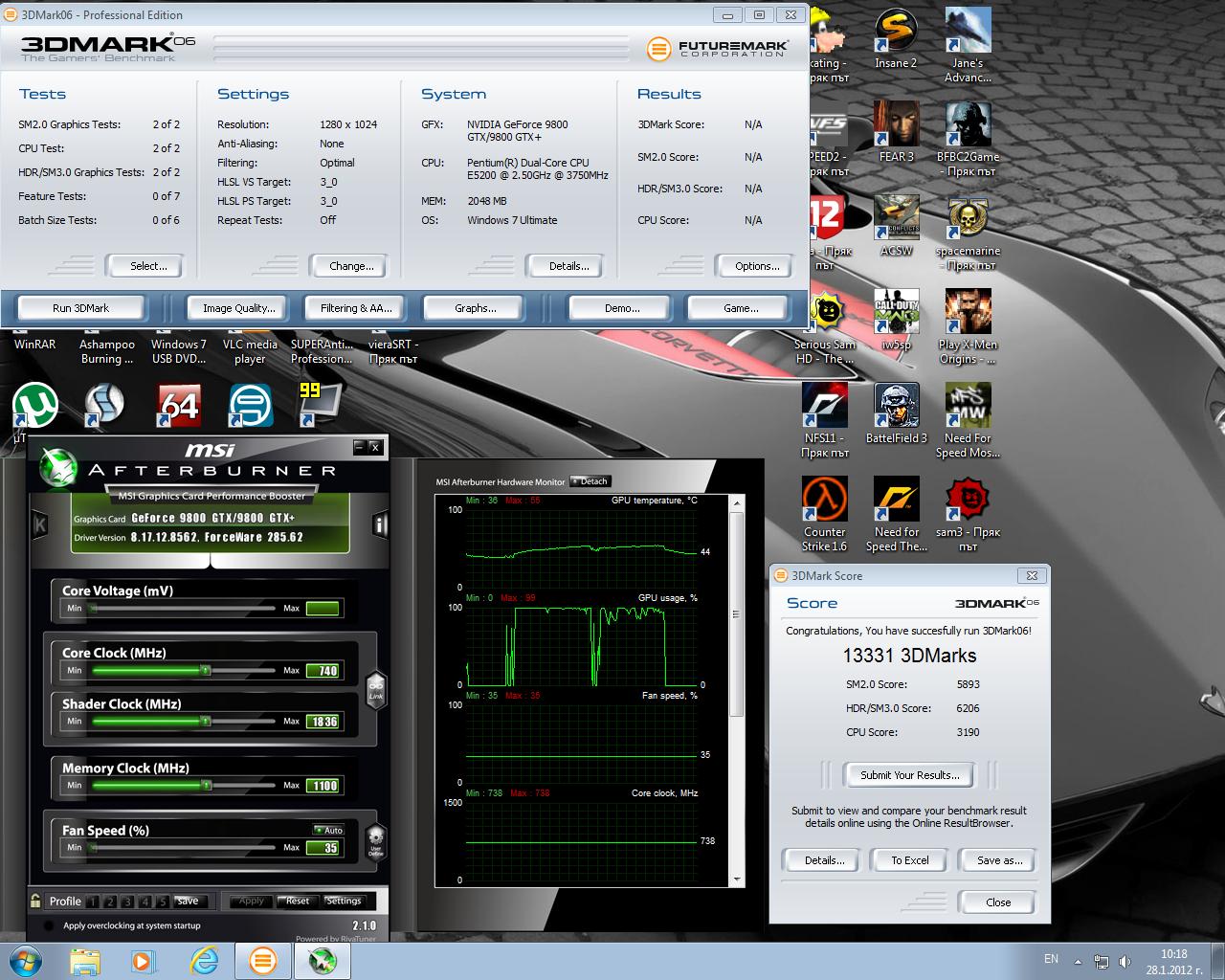Image resolution: width=1225 pixels, height=980 pixels.
Task: Open Graphs in 3DMark06
Action: click(x=476, y=308)
